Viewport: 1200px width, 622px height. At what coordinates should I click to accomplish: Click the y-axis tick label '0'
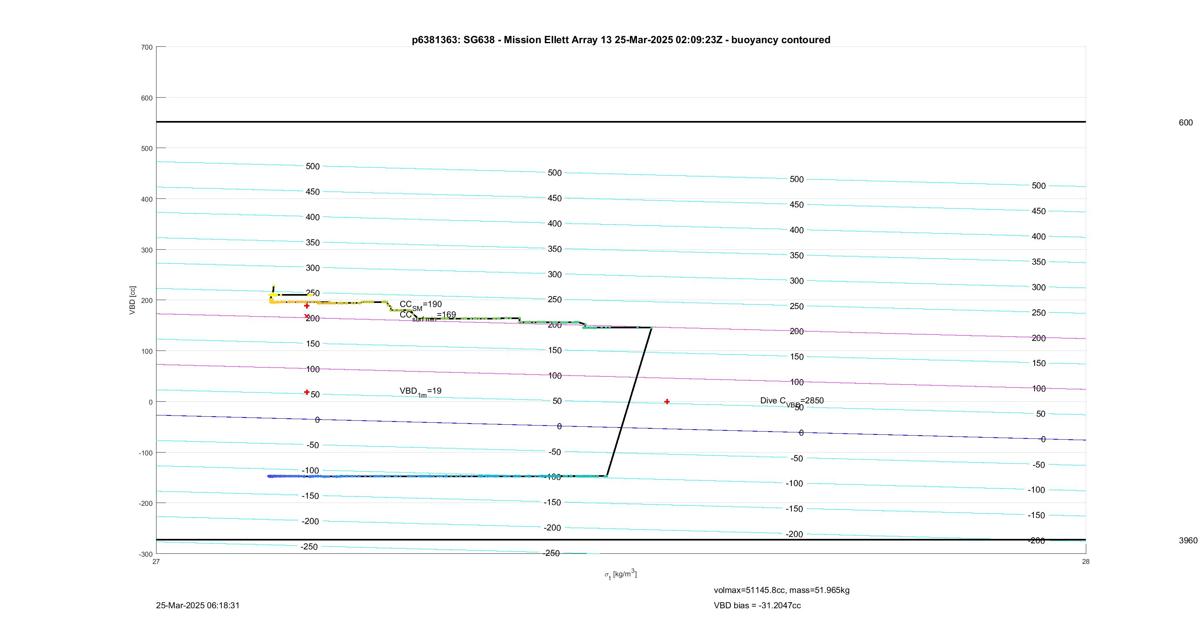[x=150, y=401]
